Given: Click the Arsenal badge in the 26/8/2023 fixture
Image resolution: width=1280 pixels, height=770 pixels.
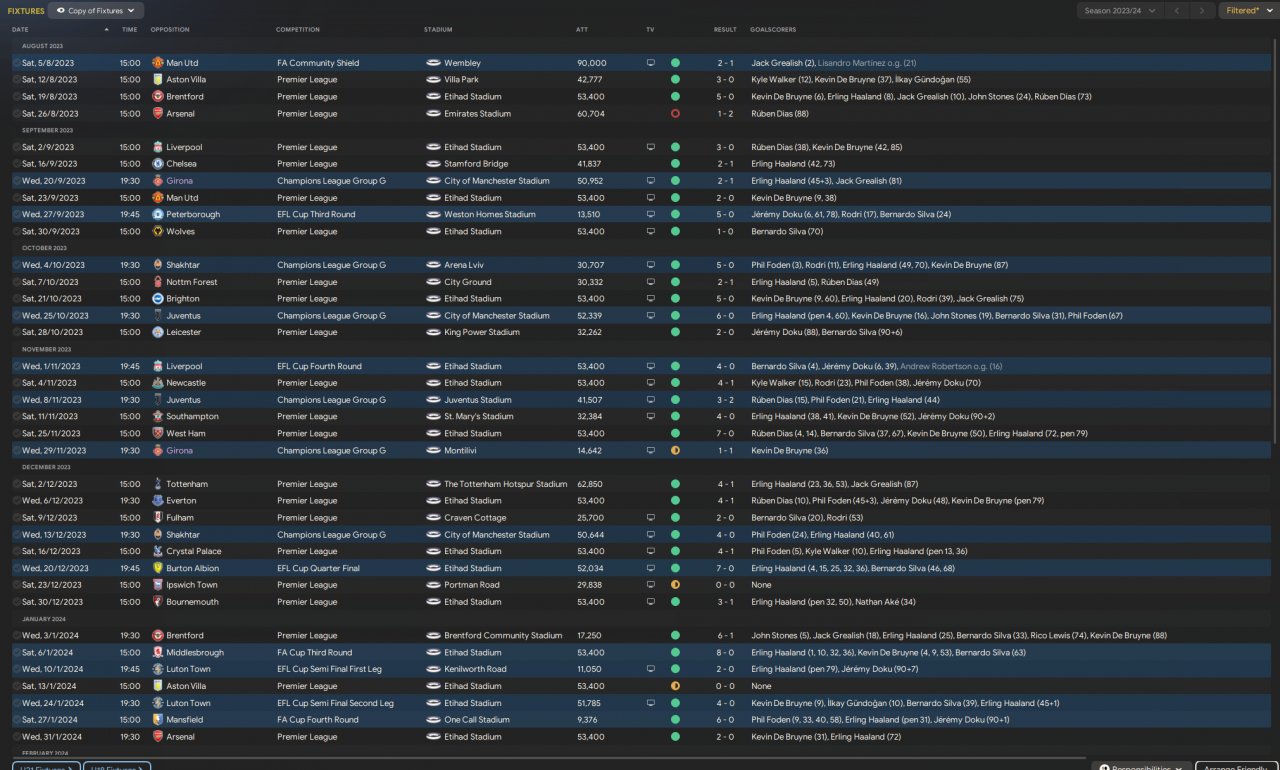Looking at the screenshot, I should pos(158,114).
